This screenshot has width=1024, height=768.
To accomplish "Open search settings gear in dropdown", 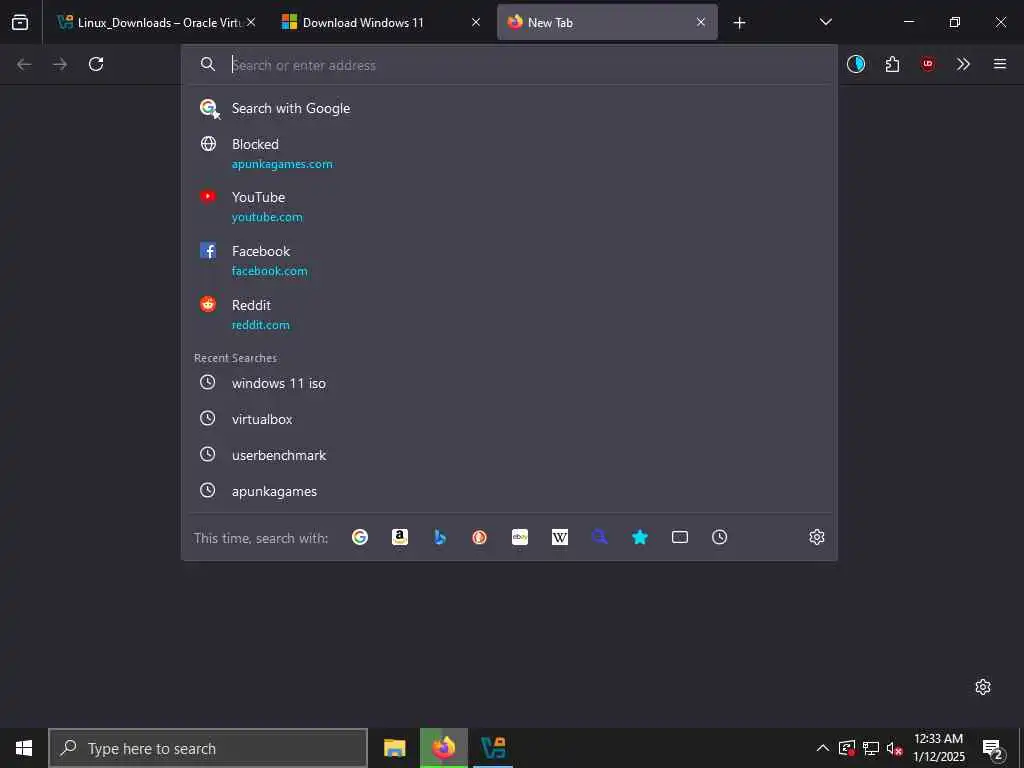I will 817,537.
